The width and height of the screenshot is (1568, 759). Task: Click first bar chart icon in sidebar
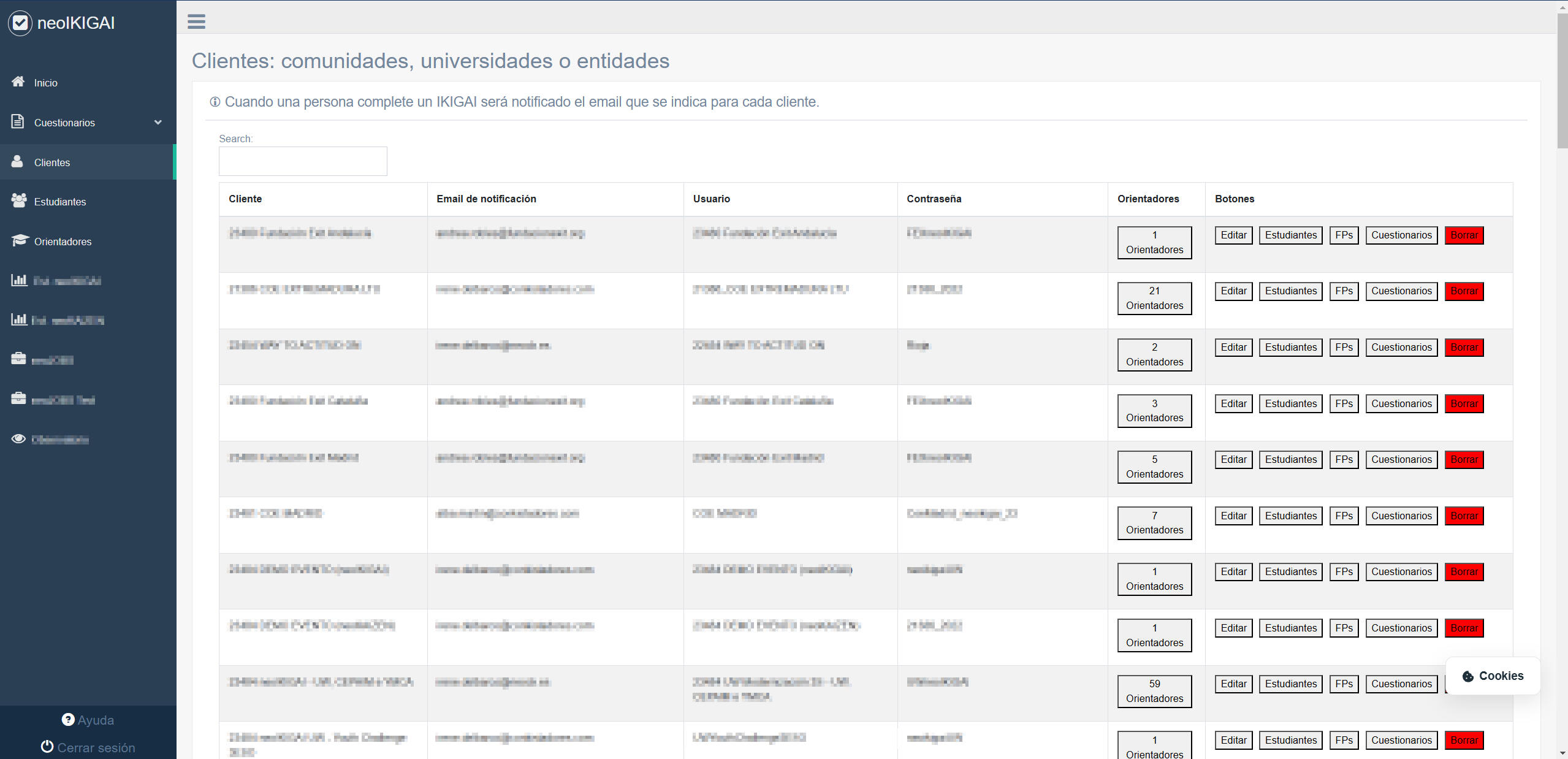point(19,280)
